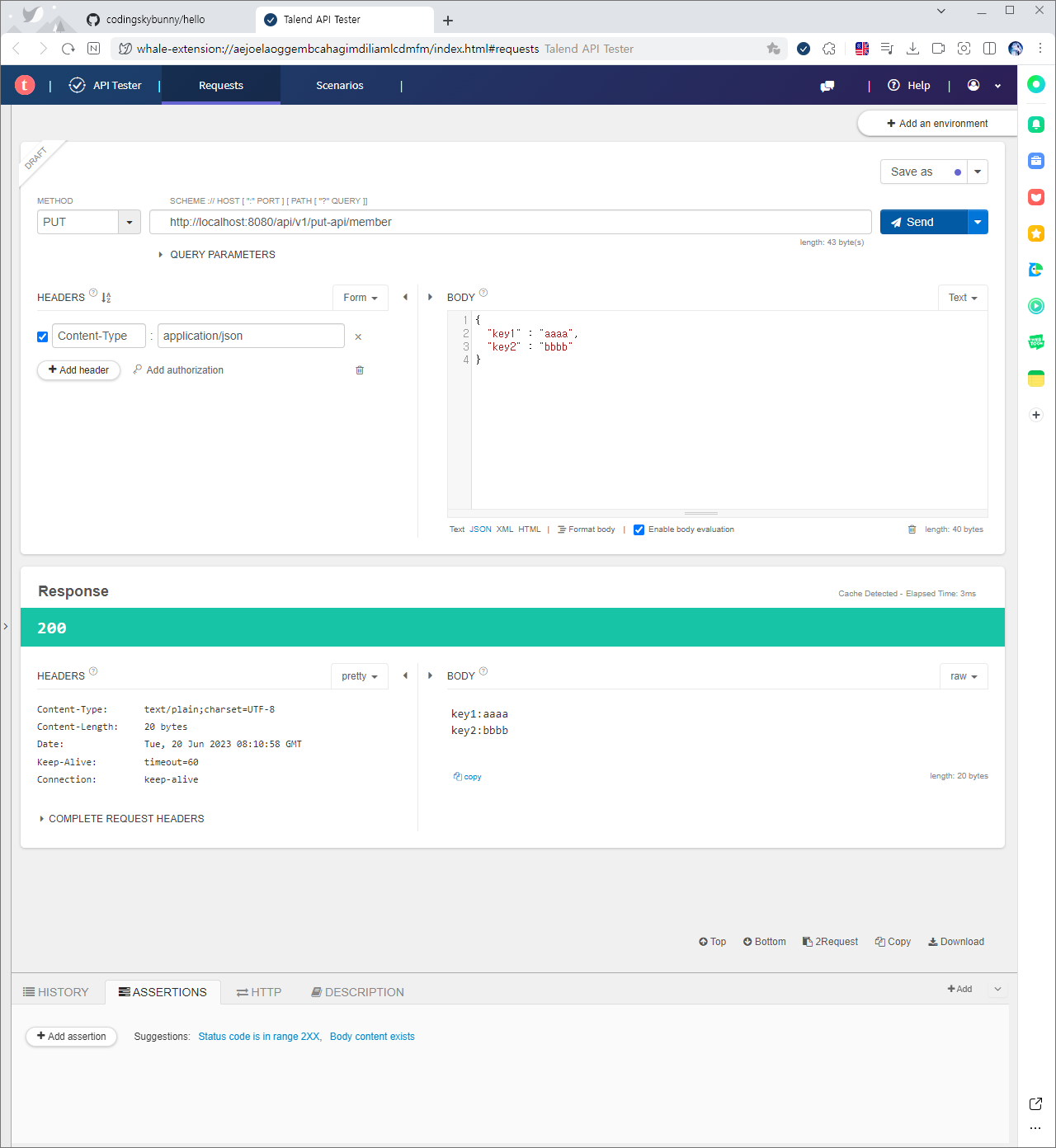Clear request body with trash icon
The width and height of the screenshot is (1056, 1148).
click(x=912, y=529)
